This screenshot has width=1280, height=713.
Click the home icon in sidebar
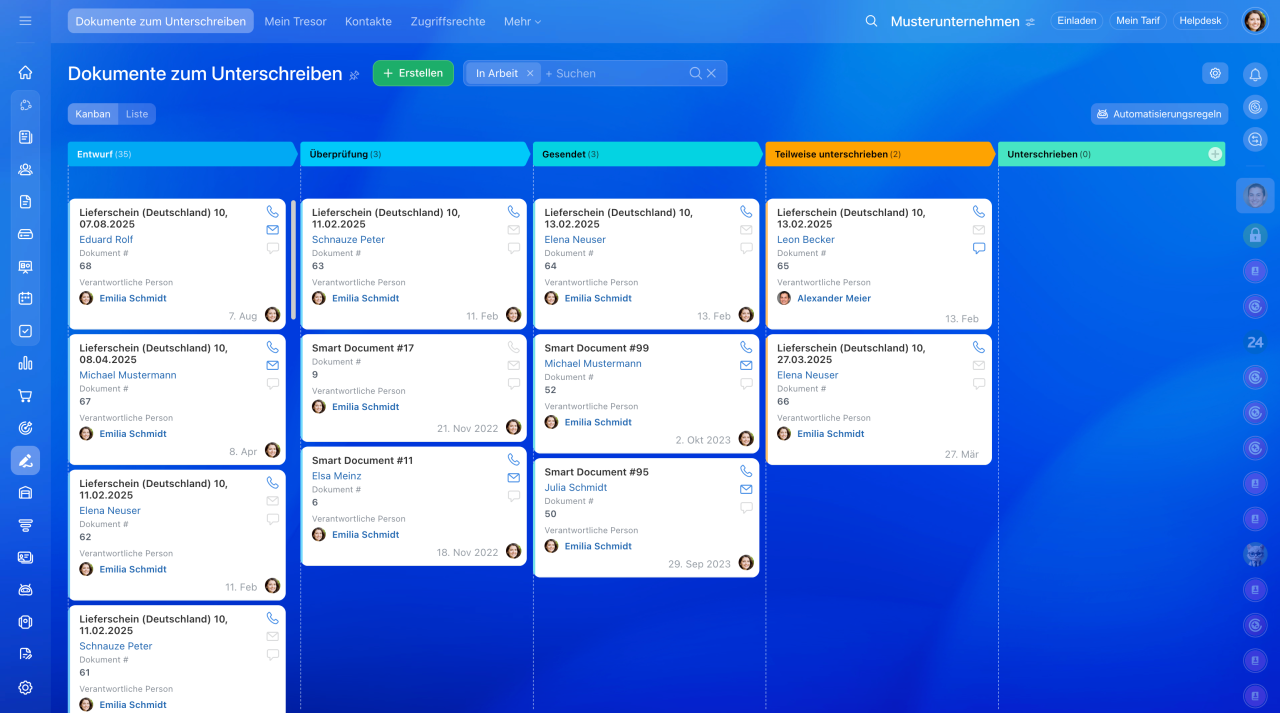(25, 72)
